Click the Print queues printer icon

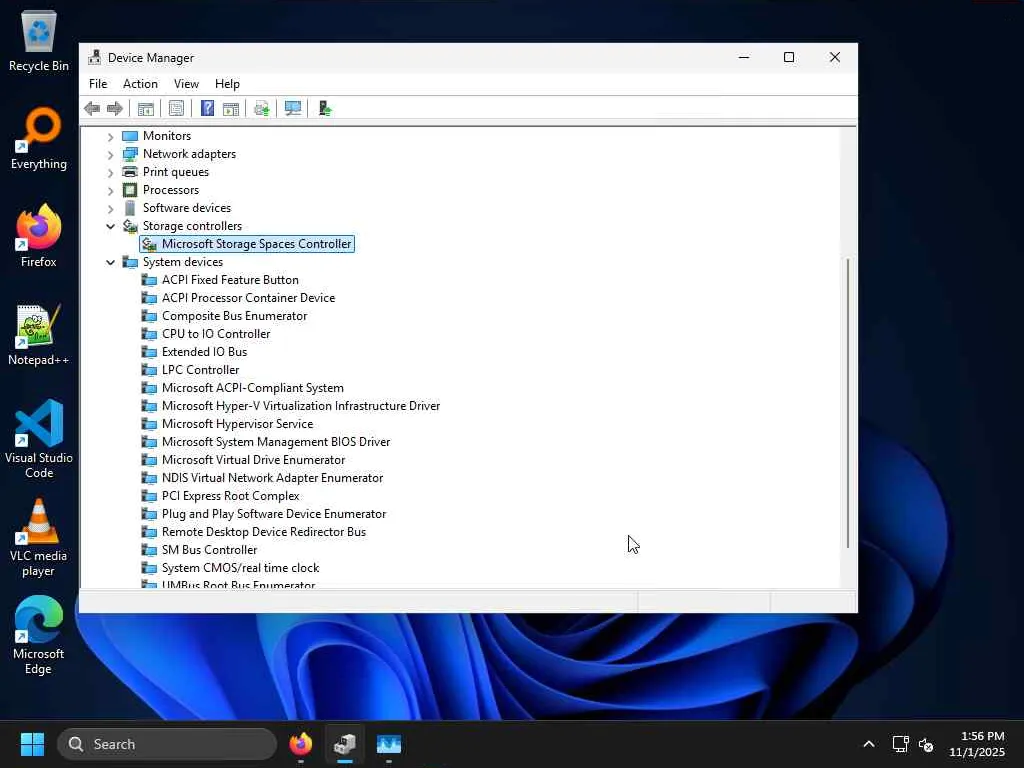130,172
